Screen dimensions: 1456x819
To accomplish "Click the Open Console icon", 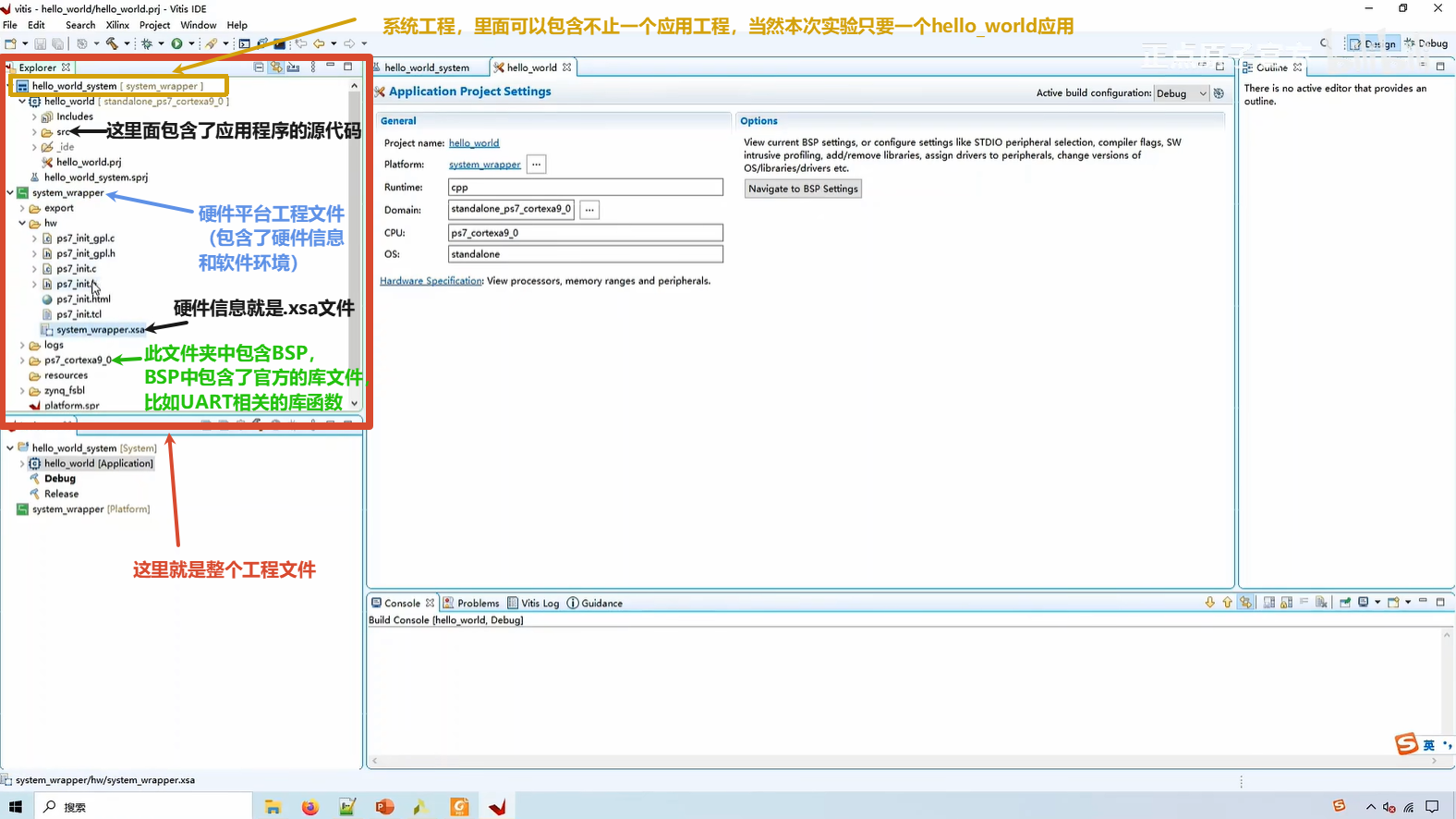I will (1393, 603).
